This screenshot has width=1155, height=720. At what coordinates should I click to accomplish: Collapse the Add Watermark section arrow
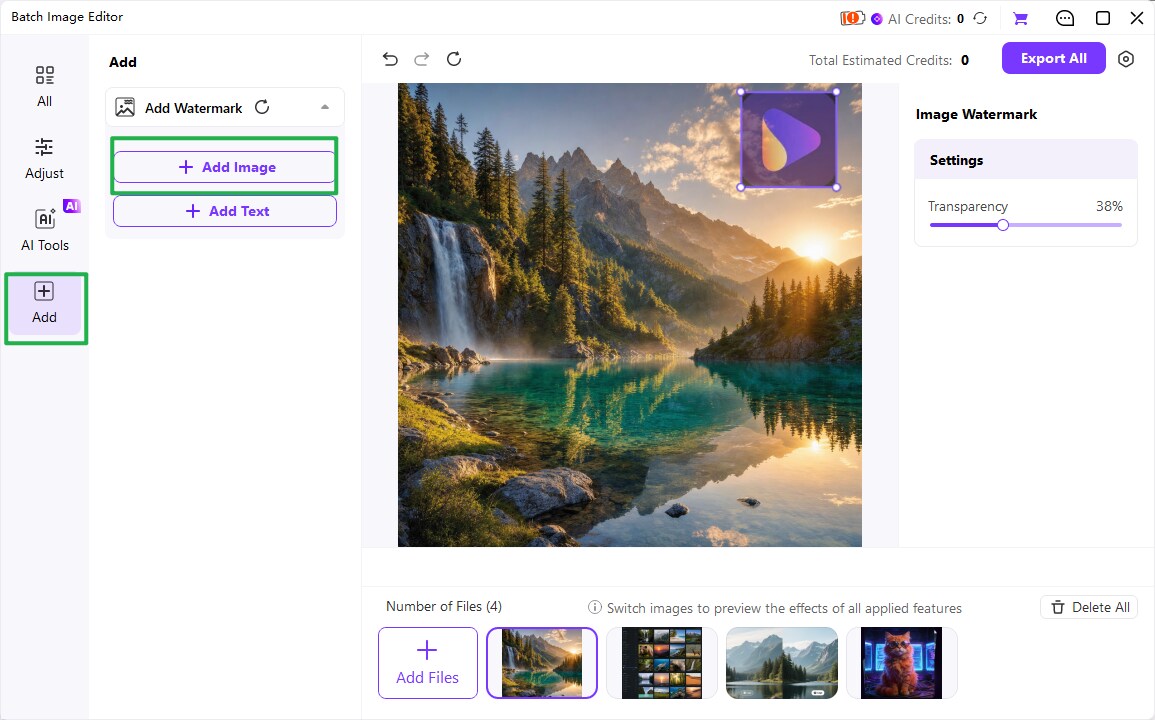pos(325,108)
